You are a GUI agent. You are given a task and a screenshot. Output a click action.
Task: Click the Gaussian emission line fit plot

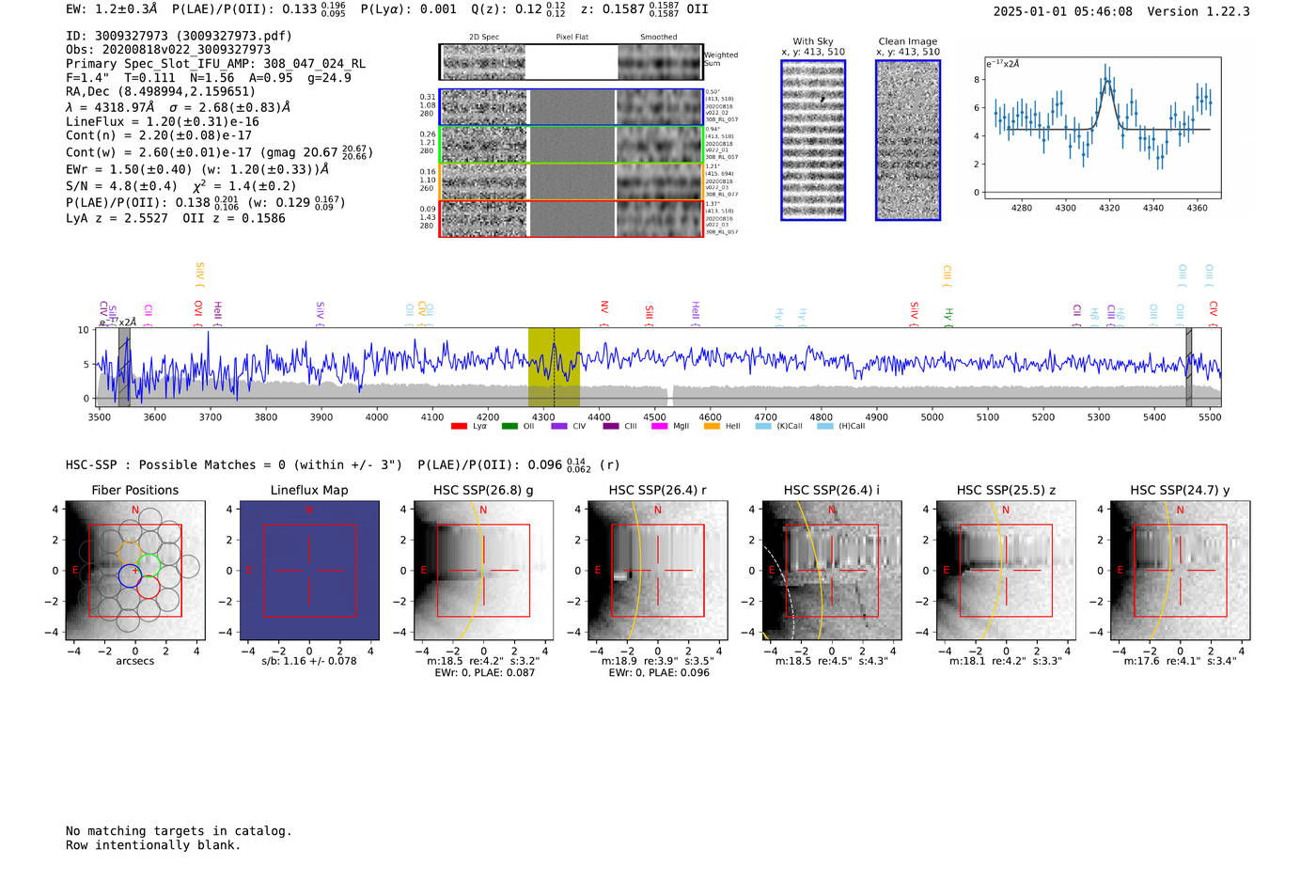click(1103, 128)
